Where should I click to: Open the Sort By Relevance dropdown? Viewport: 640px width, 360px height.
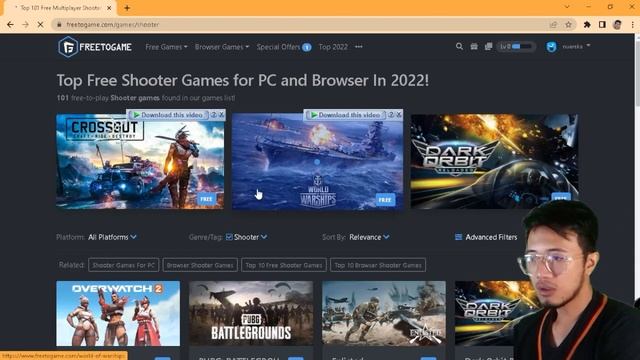(369, 237)
